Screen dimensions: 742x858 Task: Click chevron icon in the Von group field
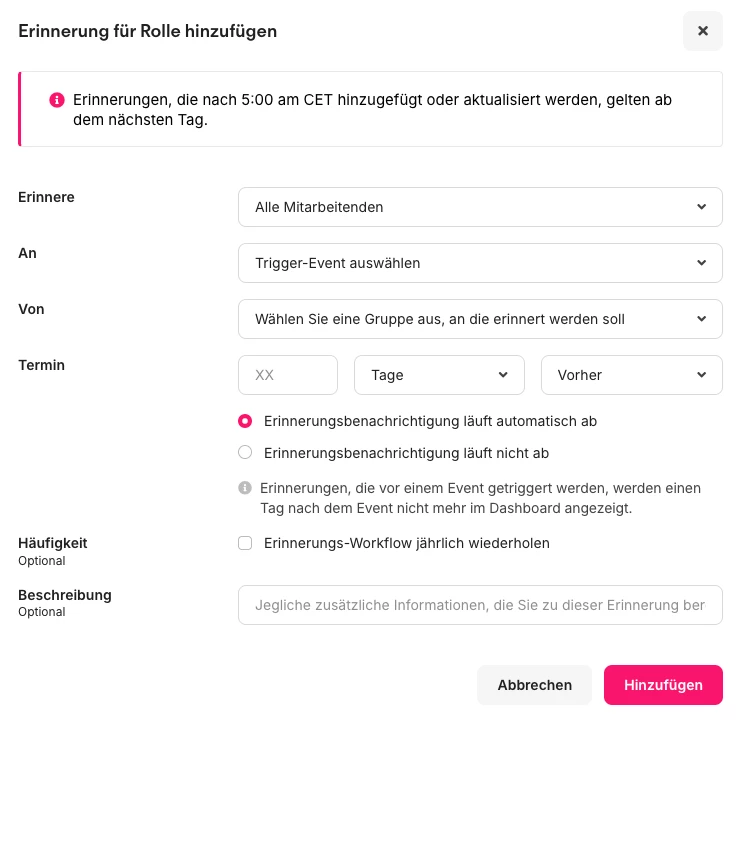[x=701, y=319]
